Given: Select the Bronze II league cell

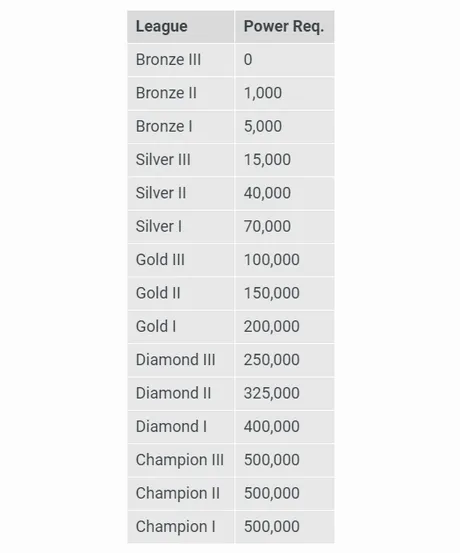Looking at the screenshot, I should coord(181,93).
